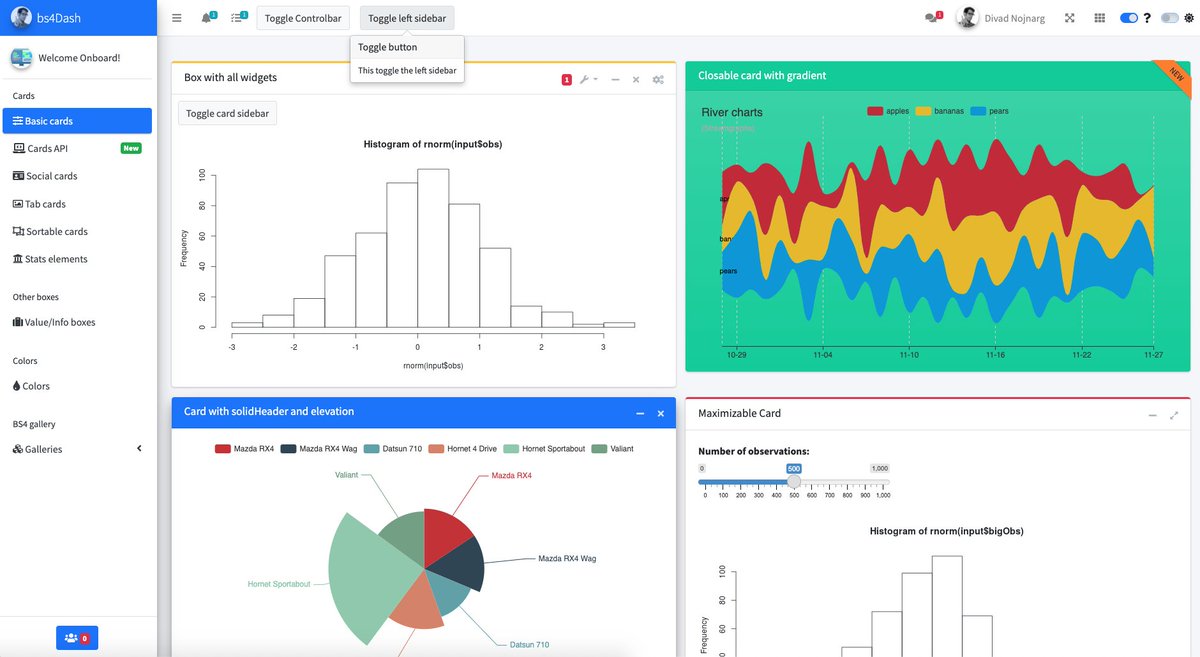Click the Toggle left sidebar button
This screenshot has width=1200, height=657.
pyautogui.click(x=407, y=18)
